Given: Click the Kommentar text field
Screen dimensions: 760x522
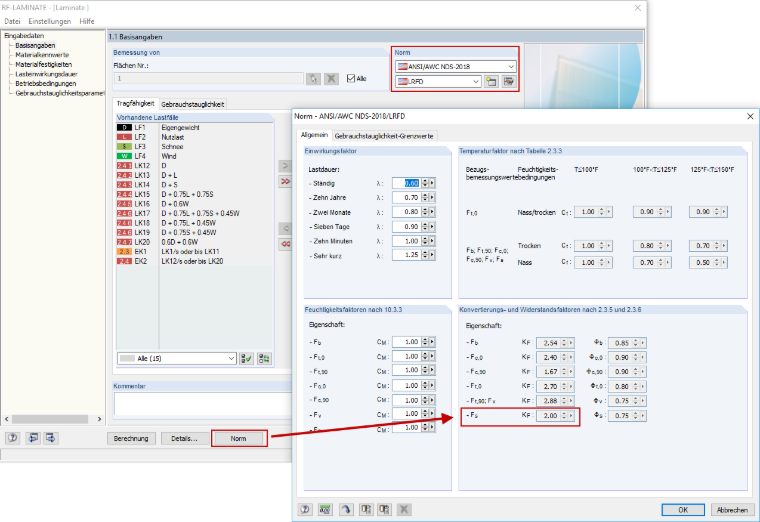Looking at the screenshot, I should pos(203,403).
